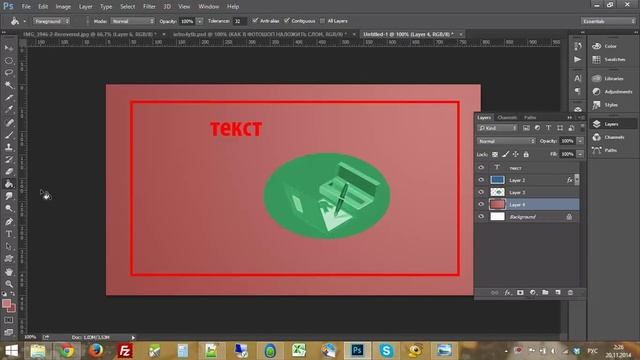
Task: Open the tool preset picker arrow
Action: coord(24,21)
